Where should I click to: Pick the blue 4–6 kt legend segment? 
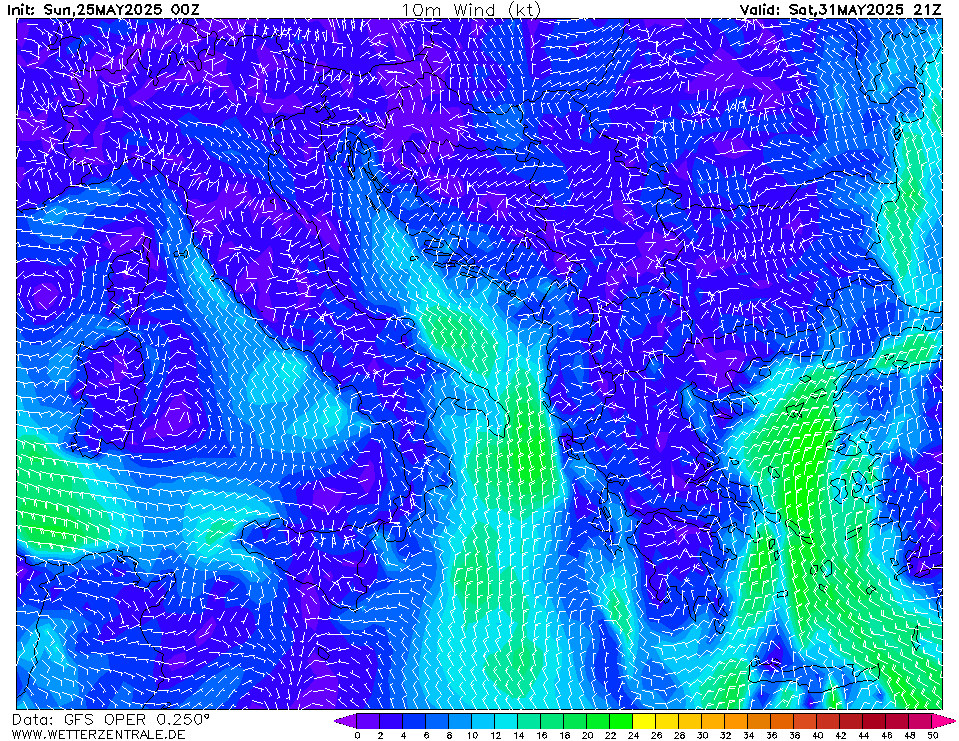415,721
